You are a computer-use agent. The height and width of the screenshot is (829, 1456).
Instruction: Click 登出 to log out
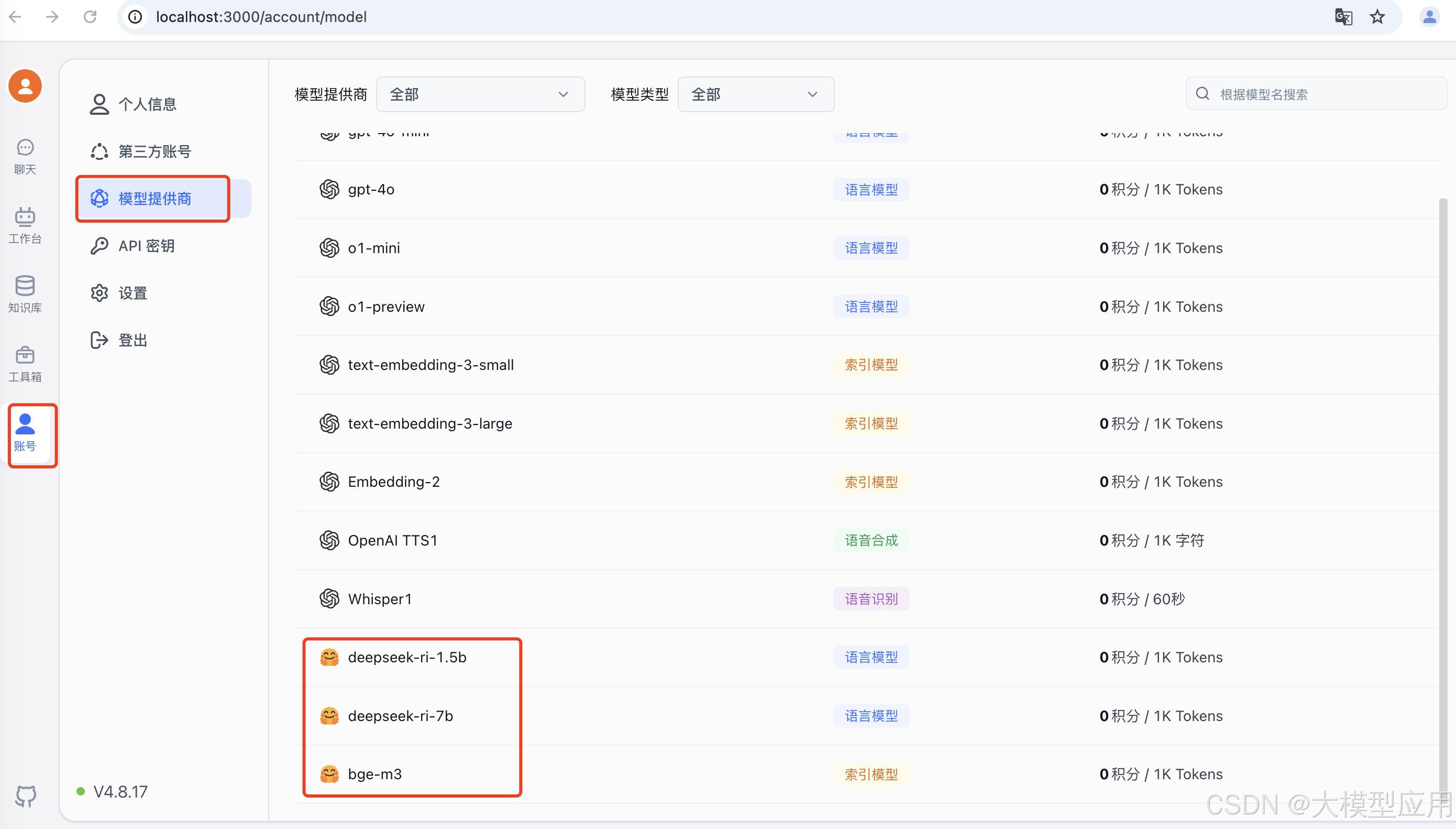coord(131,340)
